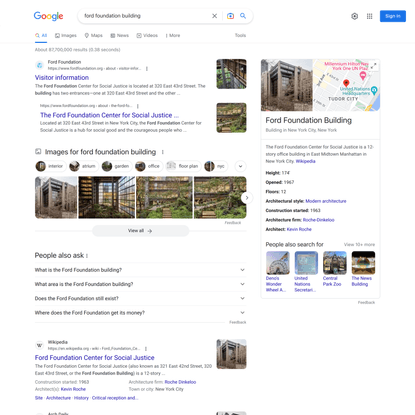Viewport: 415px width, 415px height.
Task: Click three-dot menu beside Center for Social Justice URL
Action: (138, 106)
